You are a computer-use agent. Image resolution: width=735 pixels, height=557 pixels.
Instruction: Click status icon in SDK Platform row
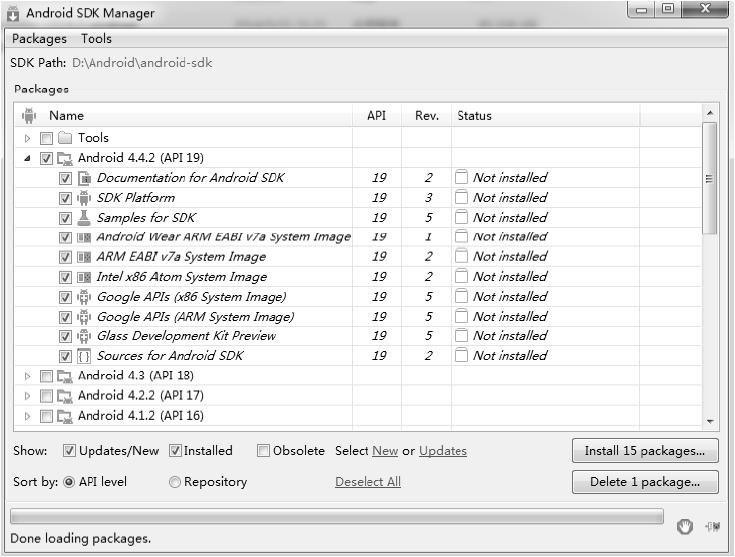click(x=462, y=197)
